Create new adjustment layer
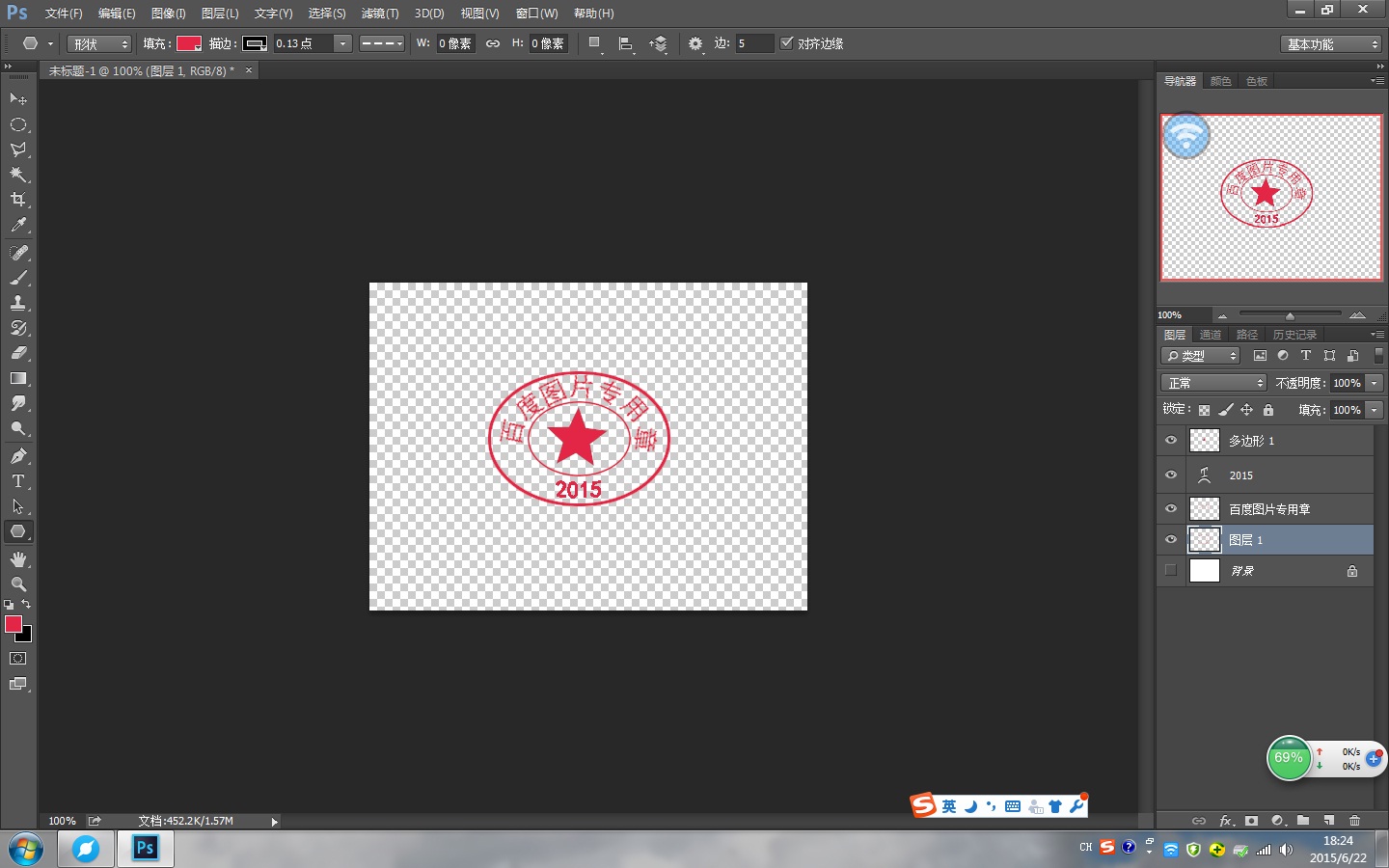Image resolution: width=1389 pixels, height=868 pixels. click(x=1277, y=821)
